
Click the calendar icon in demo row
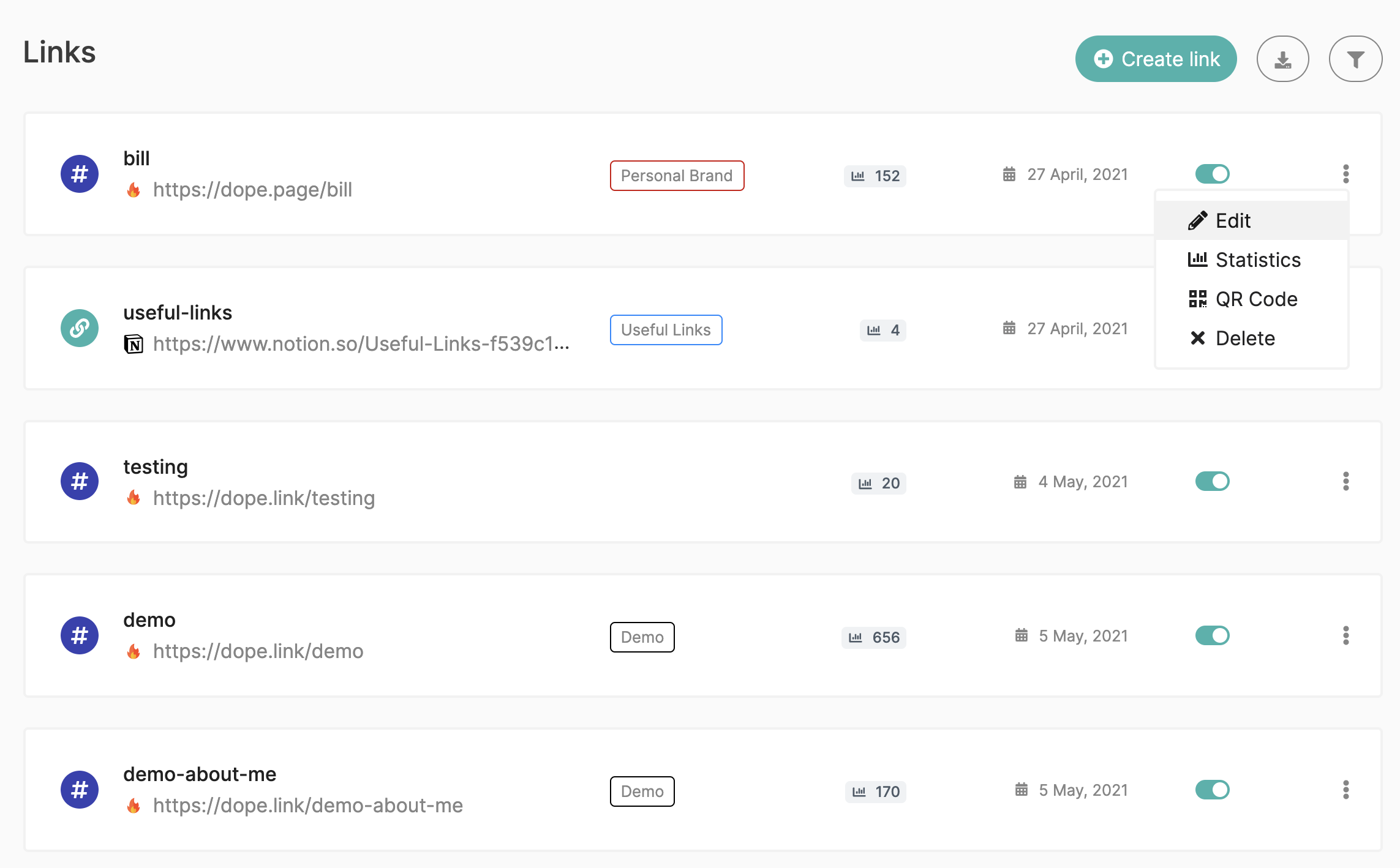(x=1022, y=635)
